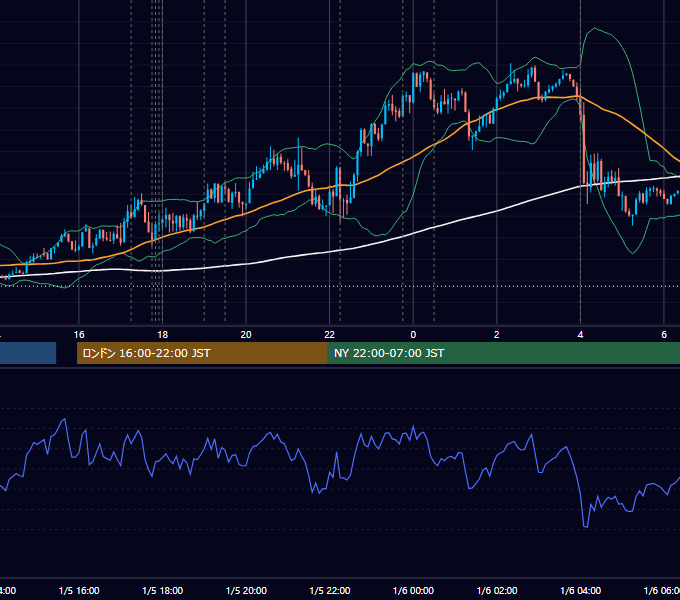Screen dimensions: 680x600
Task: Click the upper Bollinger band peak after 4:00
Action: [594, 29]
